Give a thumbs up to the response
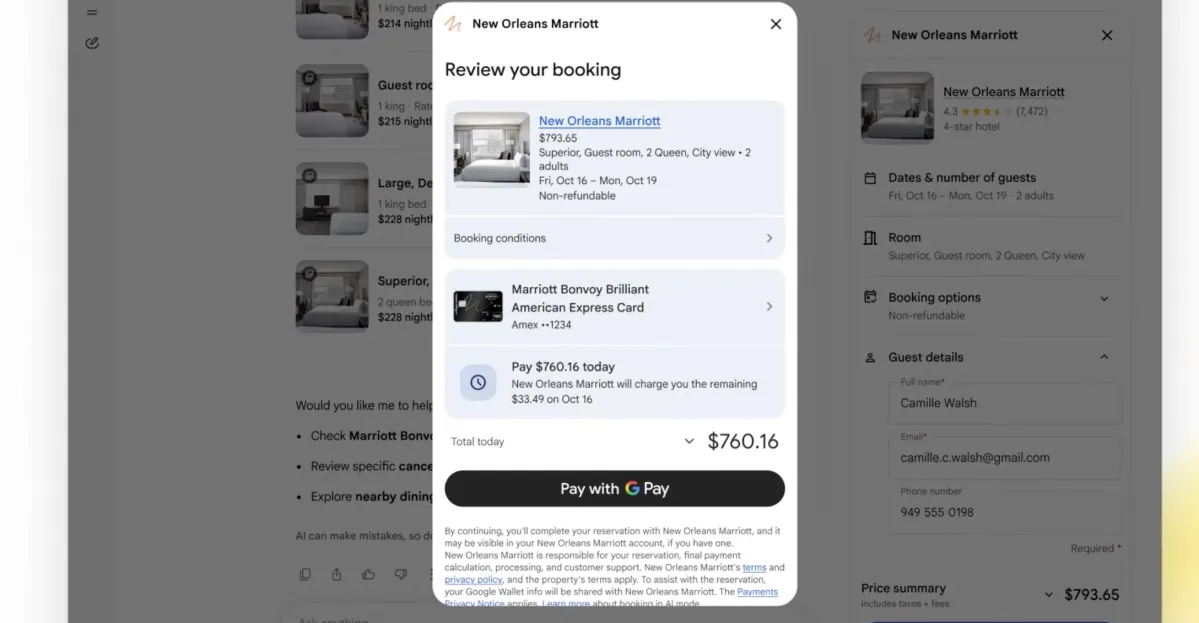1199x623 pixels. pyautogui.click(x=369, y=574)
